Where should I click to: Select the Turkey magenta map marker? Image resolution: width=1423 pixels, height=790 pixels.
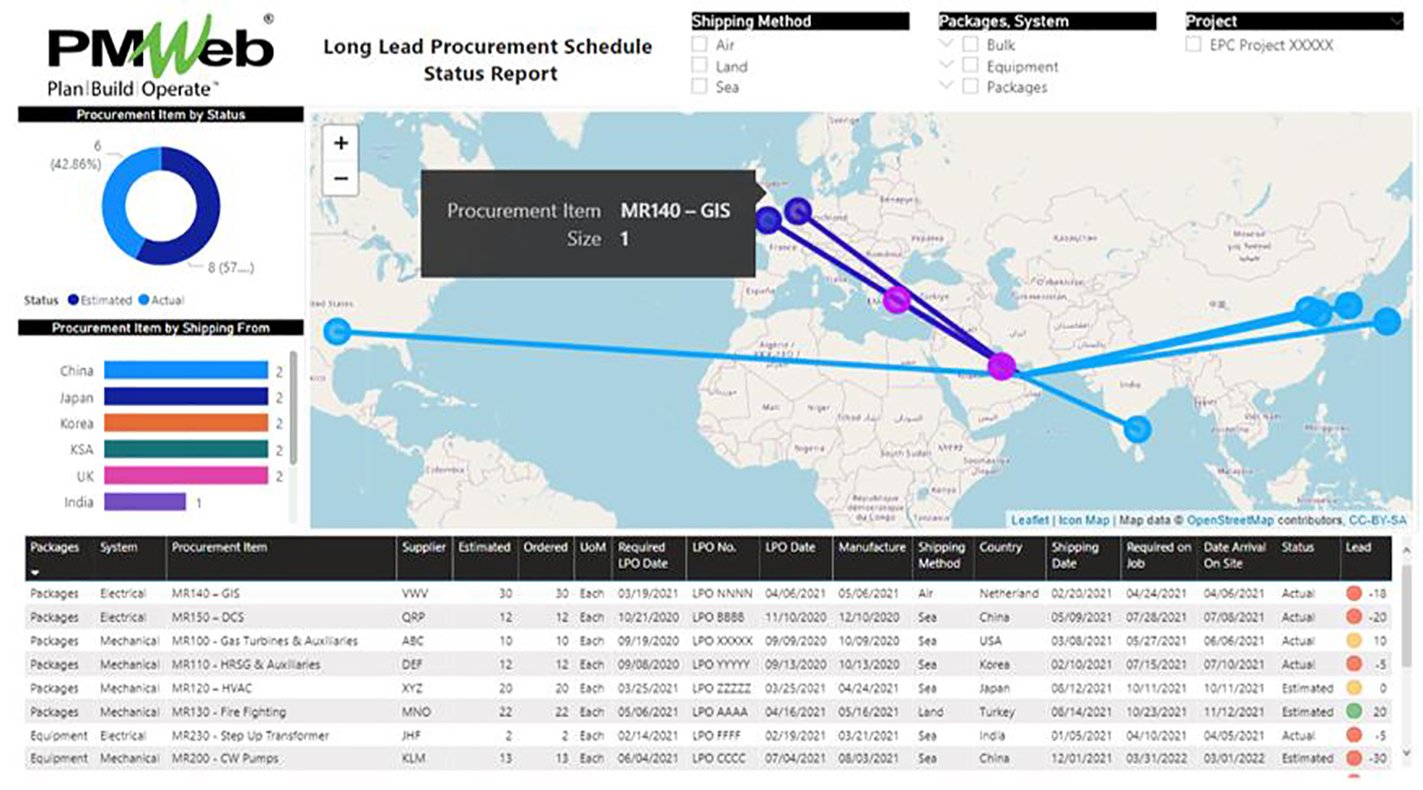[x=897, y=299]
